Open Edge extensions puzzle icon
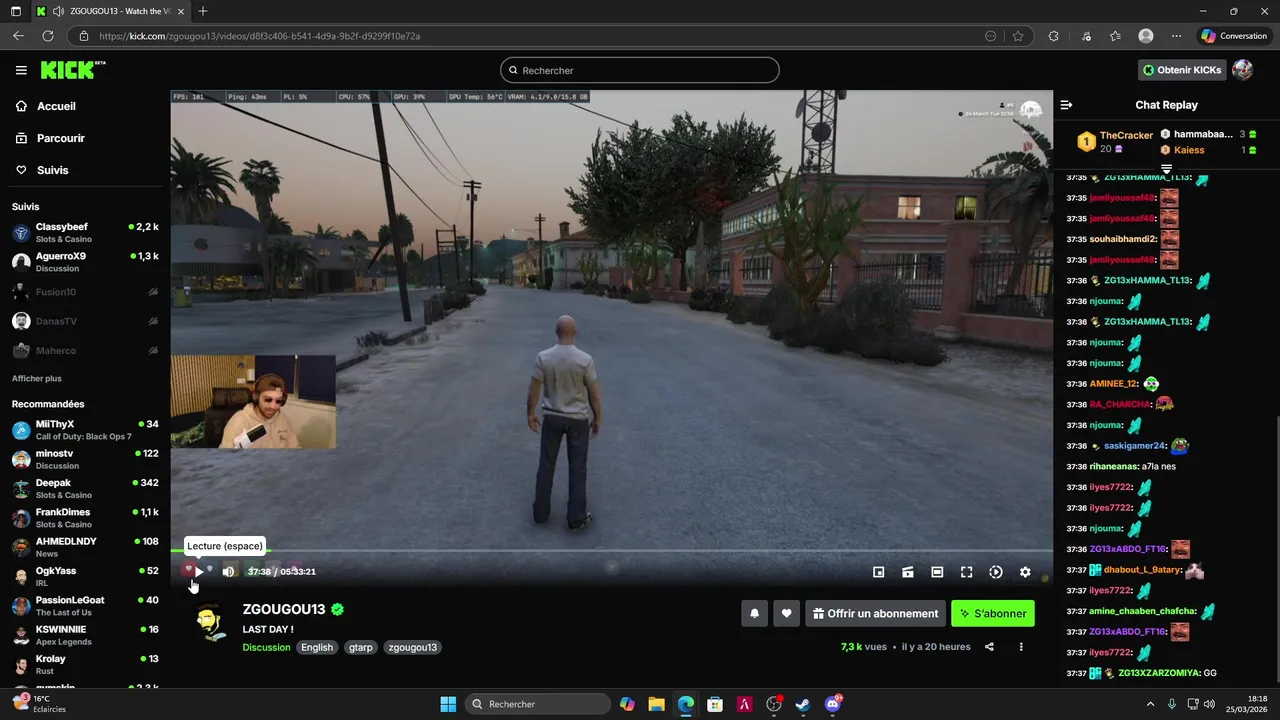Image resolution: width=1280 pixels, height=720 pixels. click(1053, 36)
